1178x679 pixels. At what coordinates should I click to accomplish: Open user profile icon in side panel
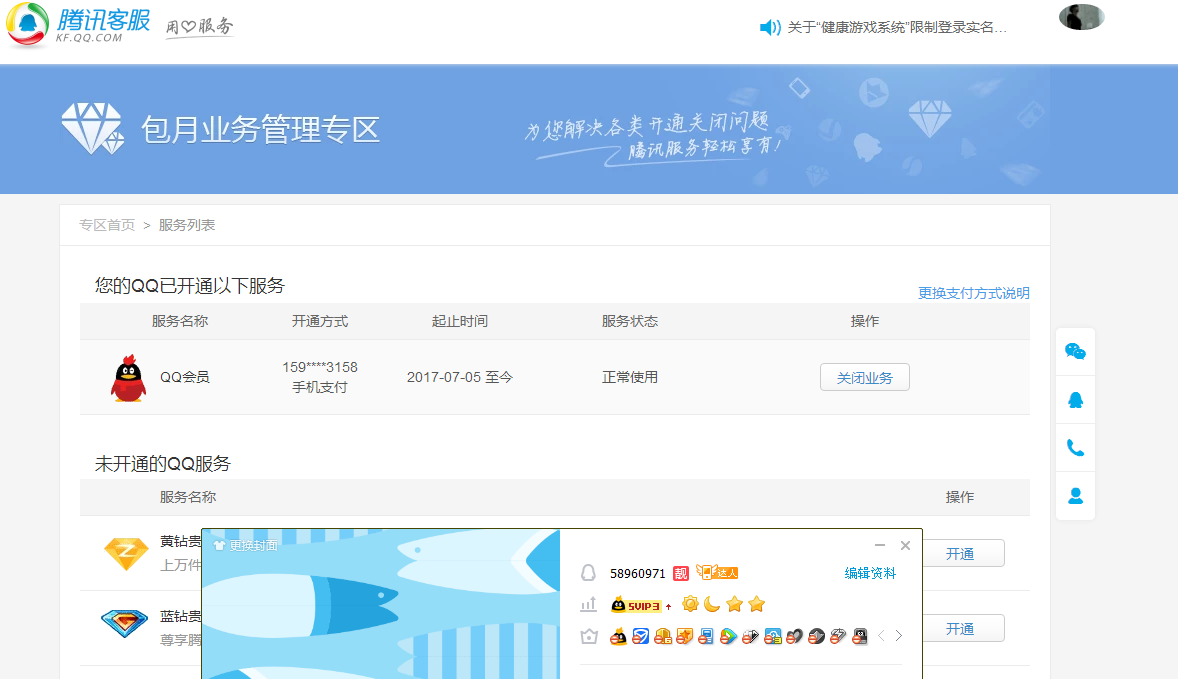click(1075, 496)
